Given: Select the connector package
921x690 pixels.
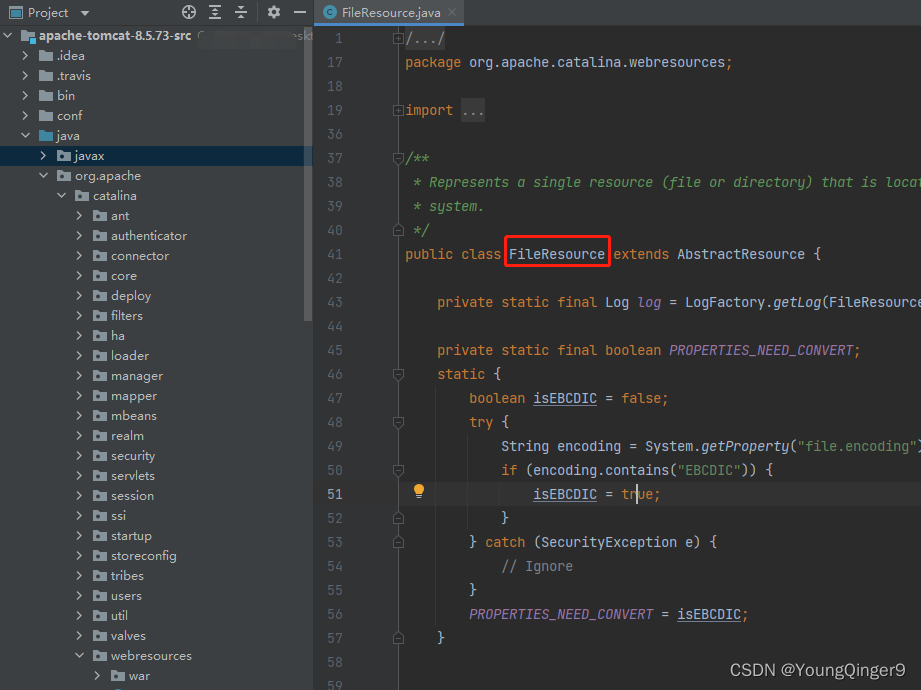Looking at the screenshot, I should [x=140, y=256].
